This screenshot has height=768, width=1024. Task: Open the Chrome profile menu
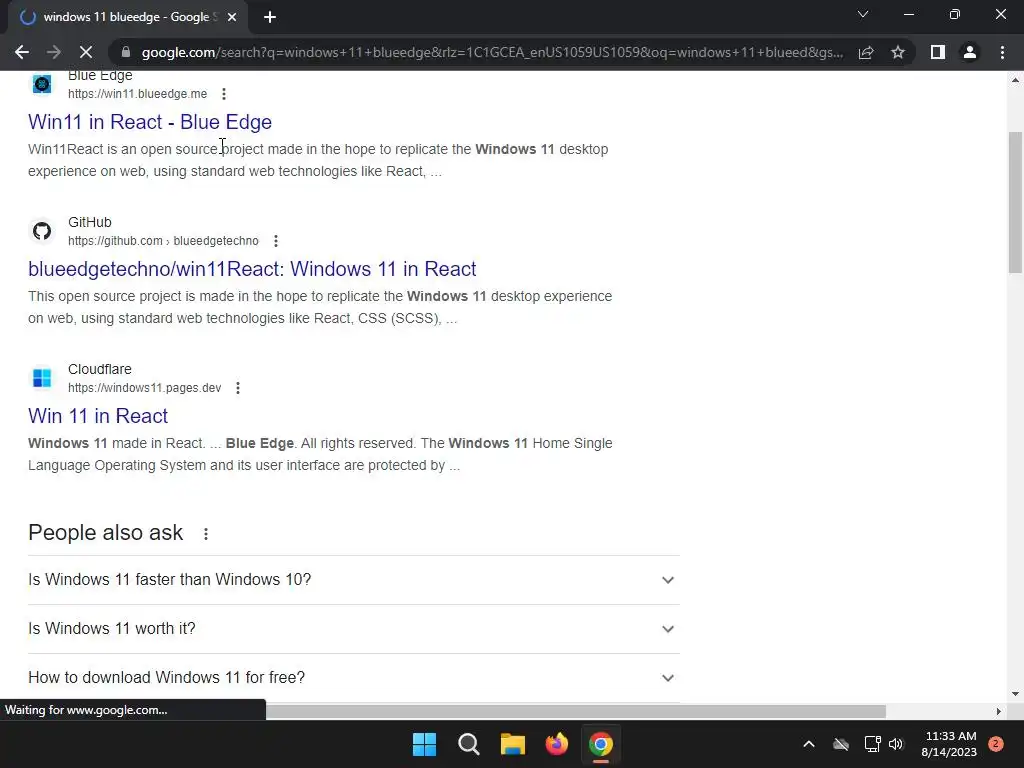click(x=970, y=52)
